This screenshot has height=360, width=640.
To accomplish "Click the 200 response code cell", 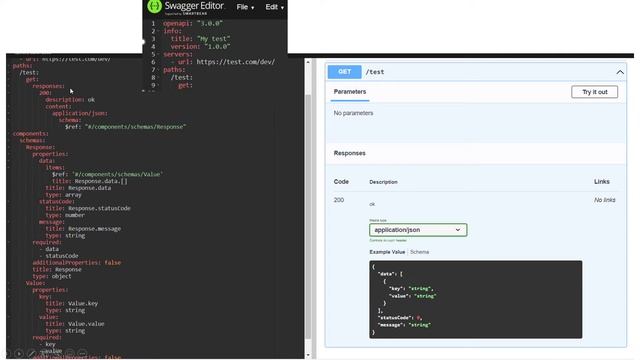I will [339, 200].
